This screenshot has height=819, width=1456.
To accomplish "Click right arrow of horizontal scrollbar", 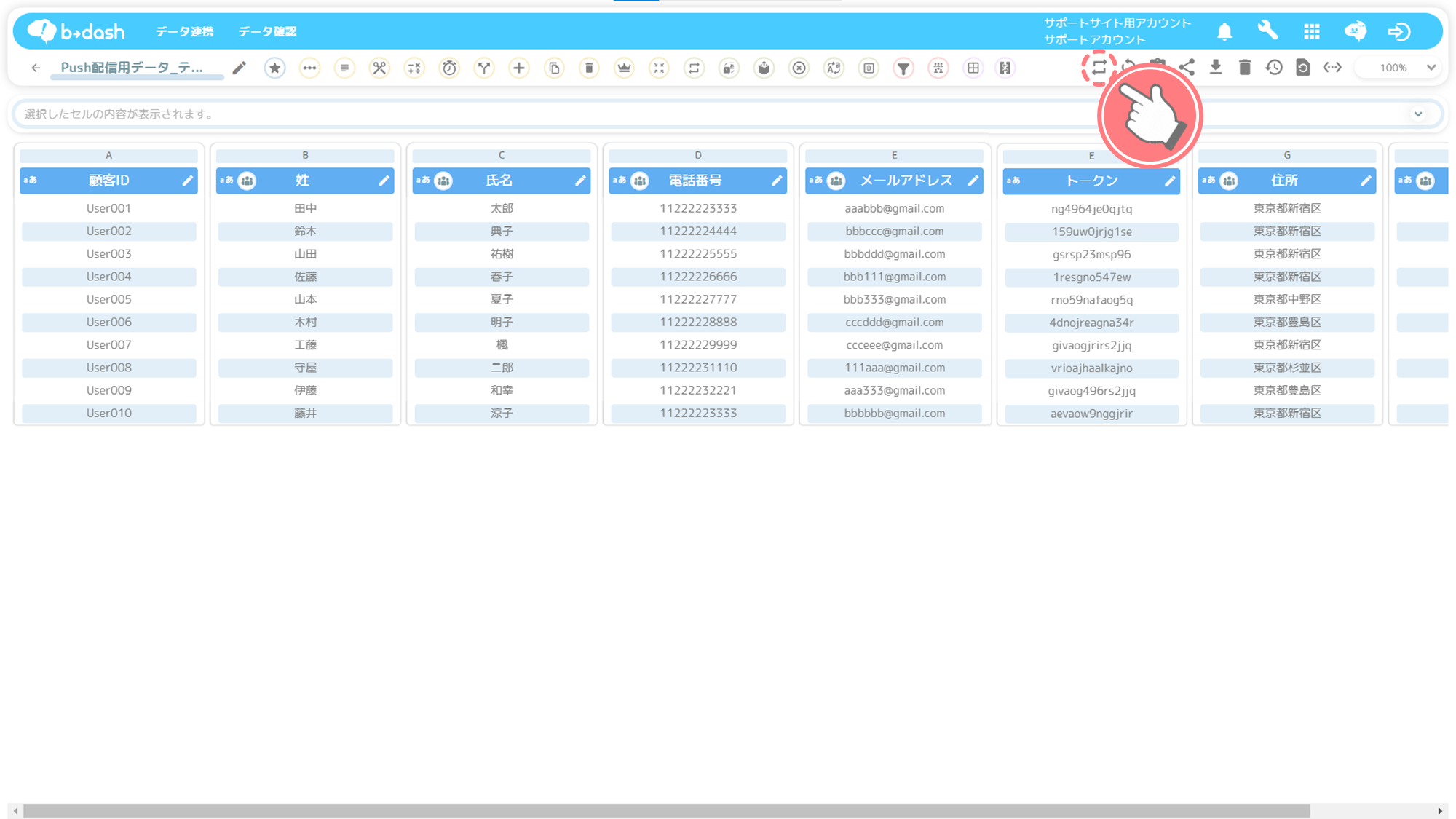I will point(1439,810).
